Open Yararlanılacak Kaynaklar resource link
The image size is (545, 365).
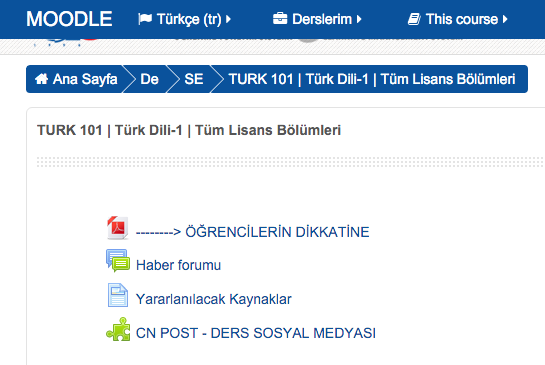[x=213, y=299]
